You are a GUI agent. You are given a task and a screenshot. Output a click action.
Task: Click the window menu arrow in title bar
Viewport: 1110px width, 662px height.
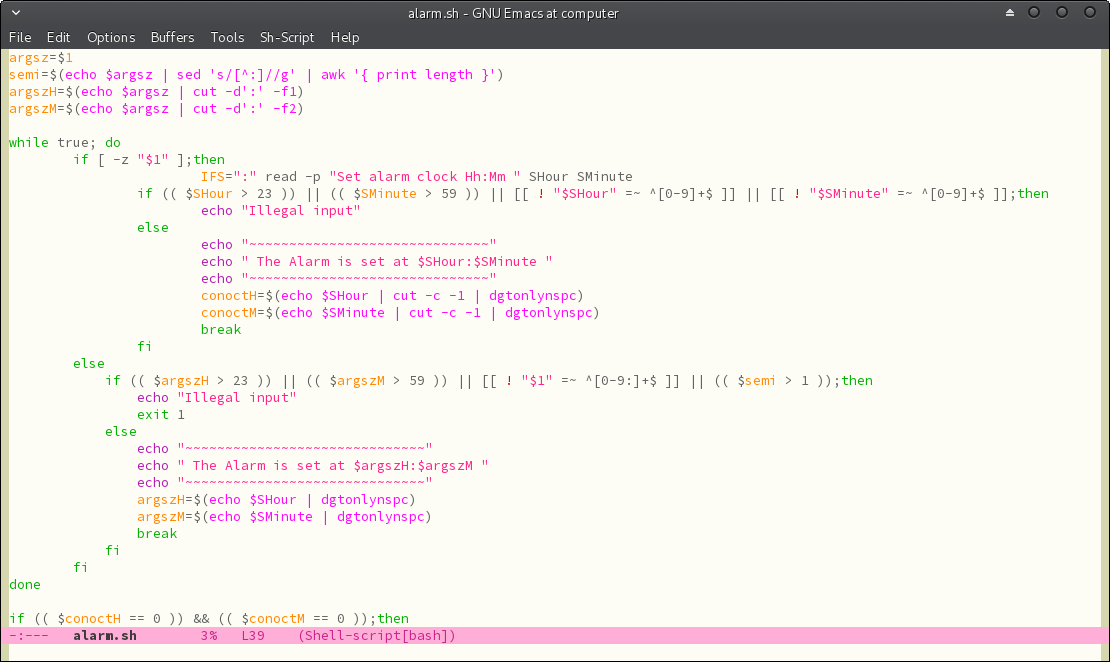14,13
